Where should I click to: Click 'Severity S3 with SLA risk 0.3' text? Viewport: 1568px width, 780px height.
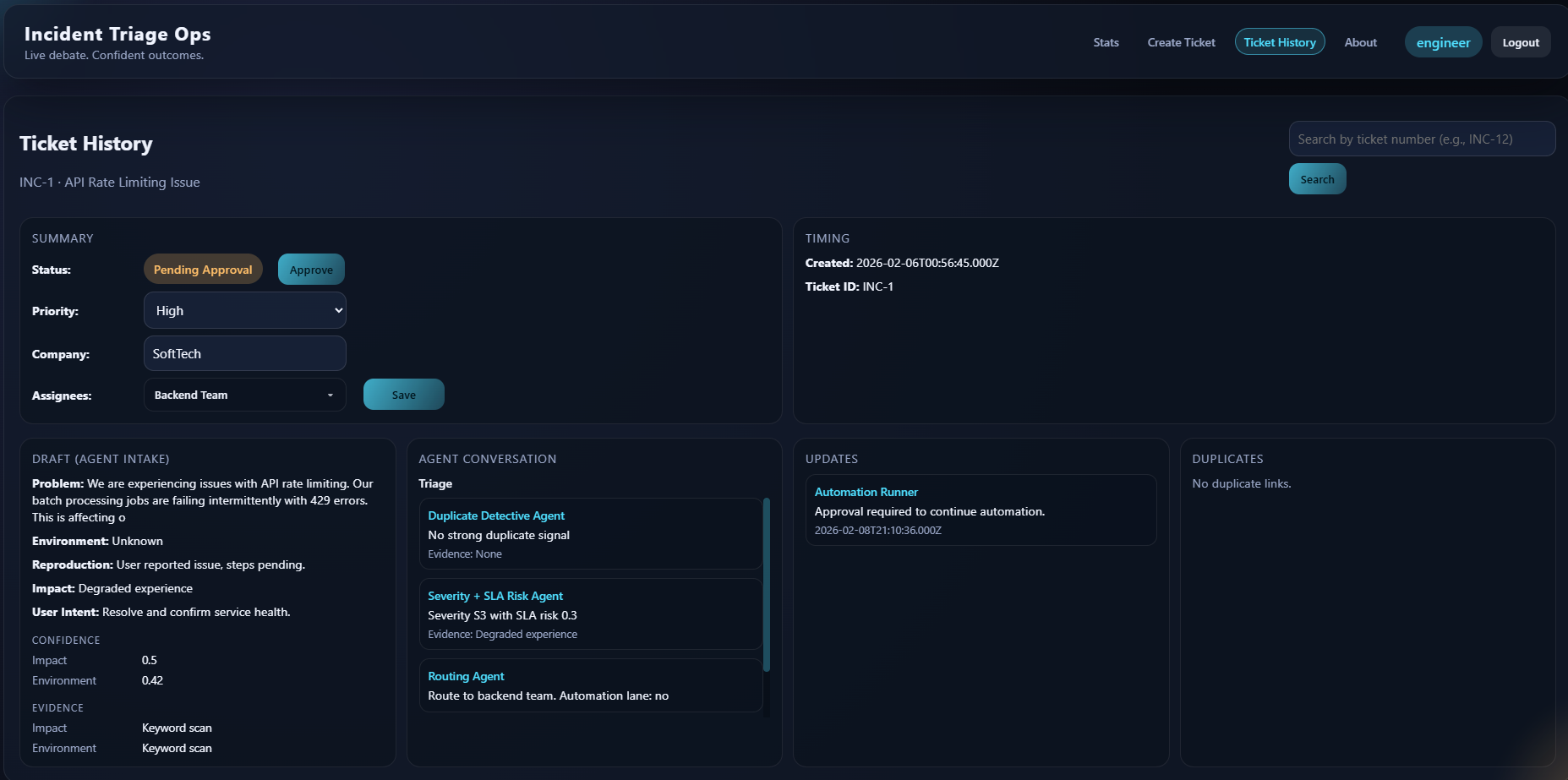[x=502, y=615]
